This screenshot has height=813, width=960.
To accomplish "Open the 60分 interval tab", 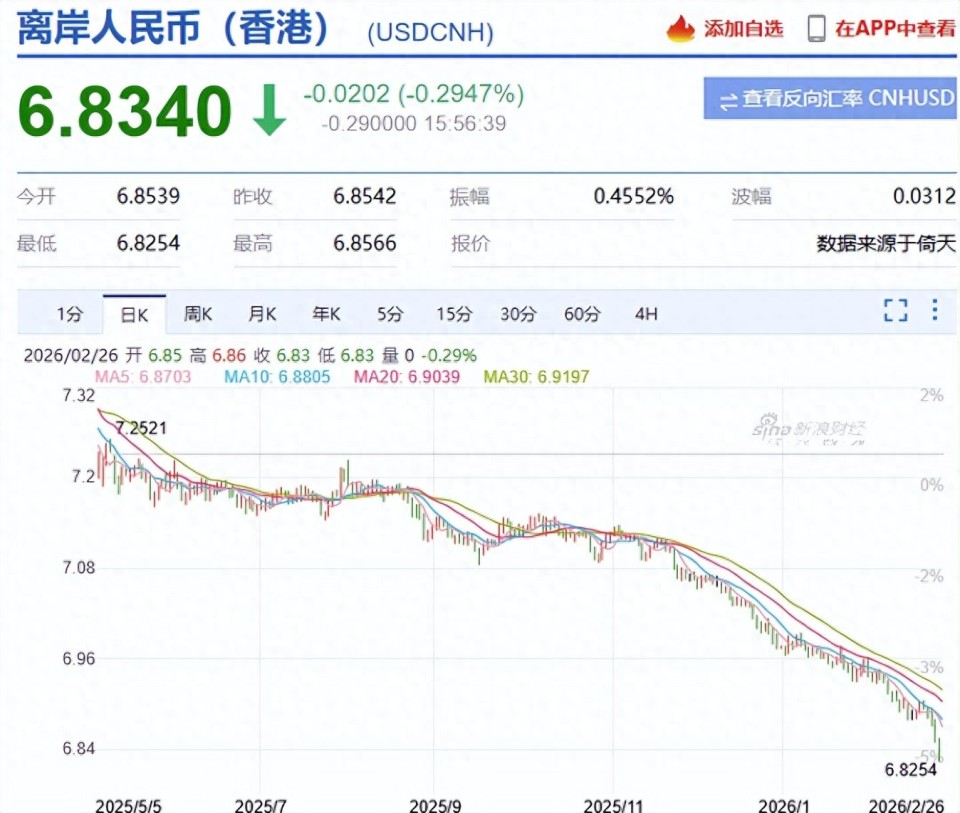I will pos(582,313).
